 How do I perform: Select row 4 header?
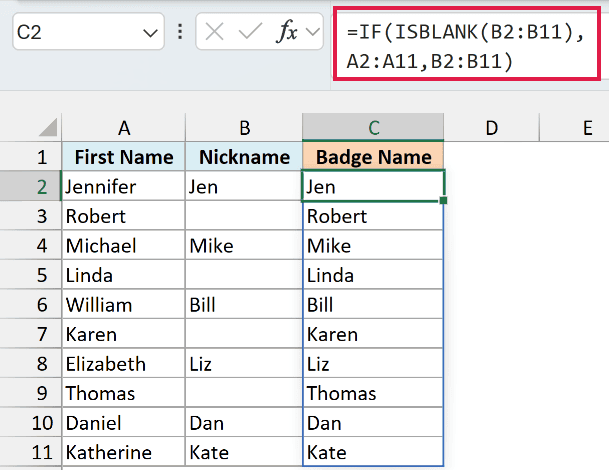pyautogui.click(x=31, y=245)
